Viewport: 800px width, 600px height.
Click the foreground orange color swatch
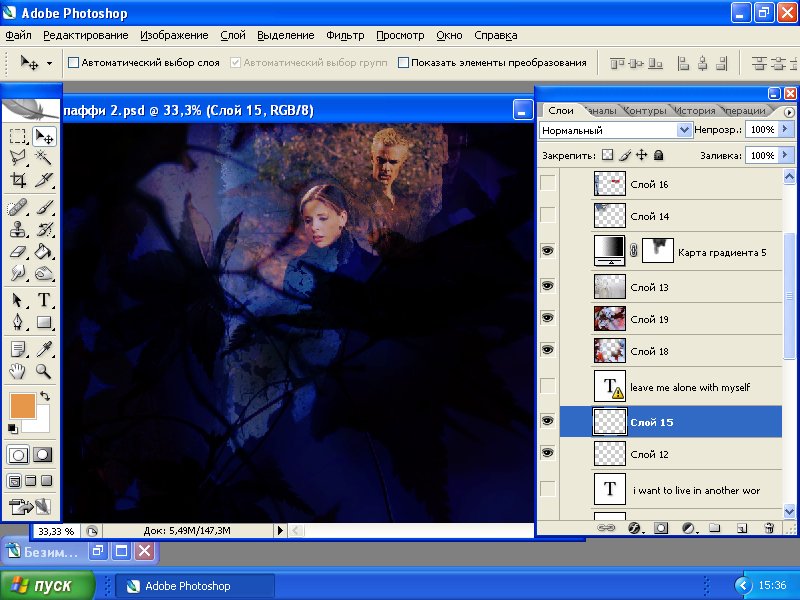pyautogui.click(x=22, y=405)
